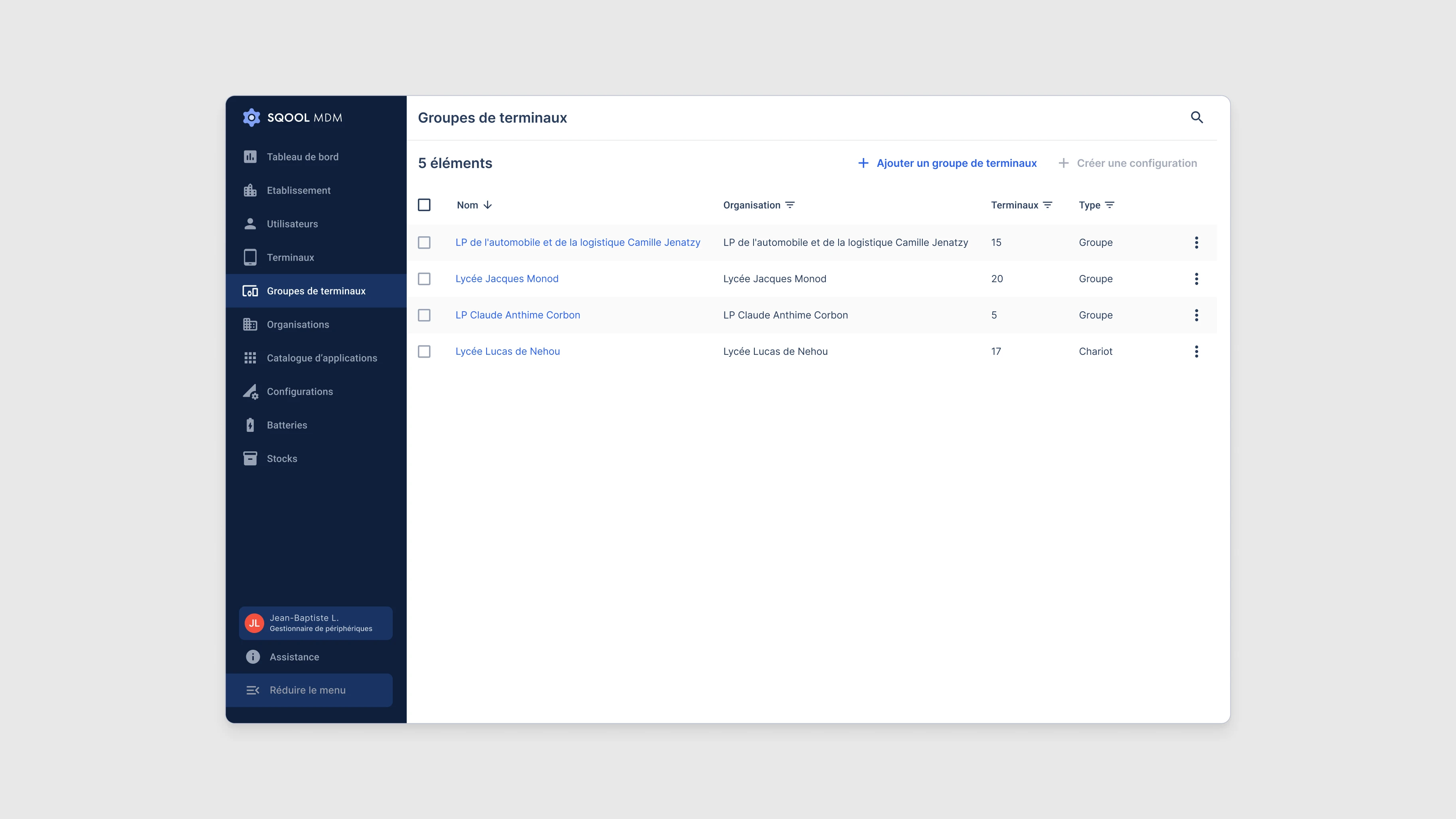This screenshot has width=1456, height=819.
Task: Open the Jean-Baptiste L. profile card
Action: [315, 623]
